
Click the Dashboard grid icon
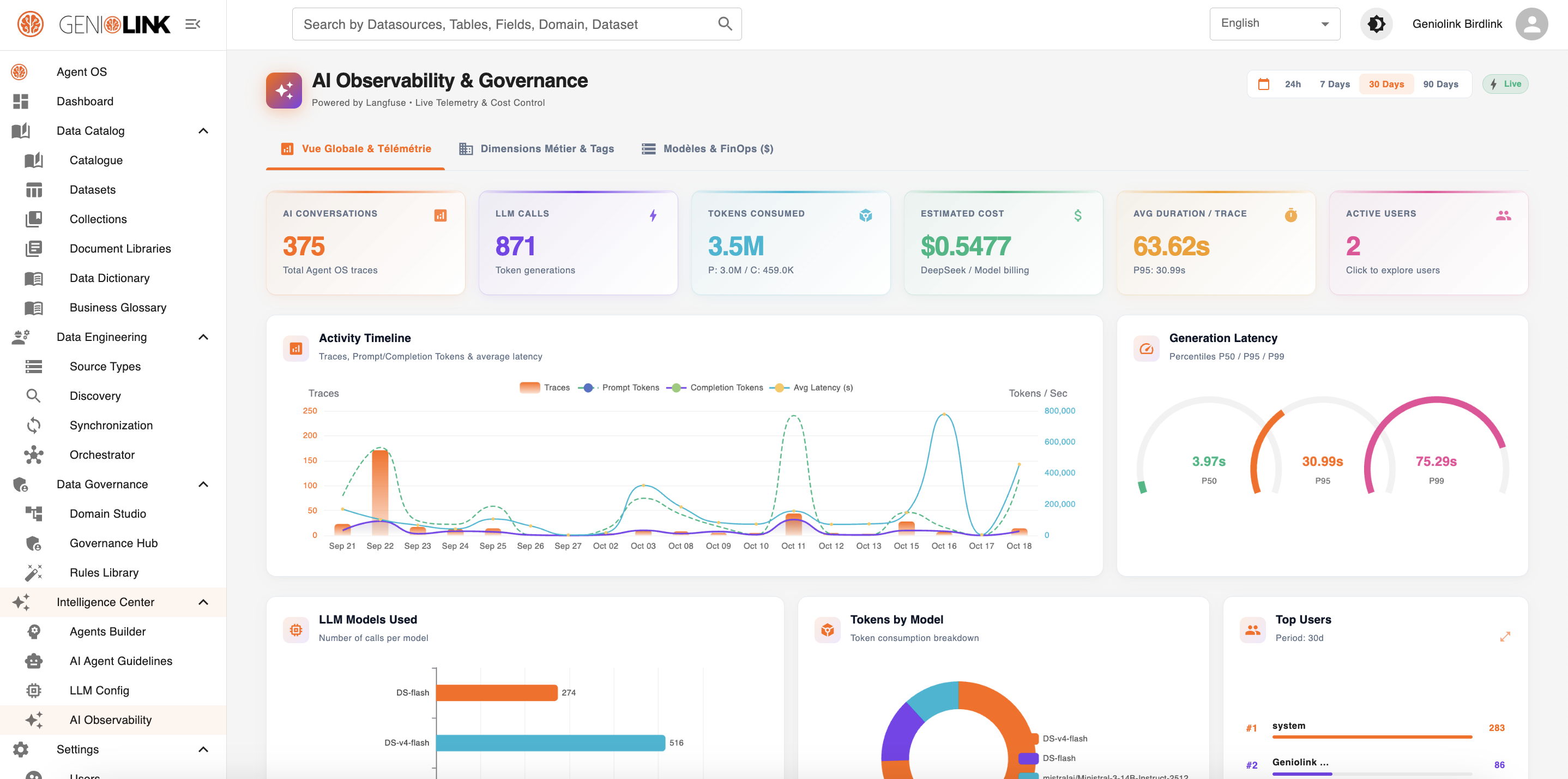[21, 101]
